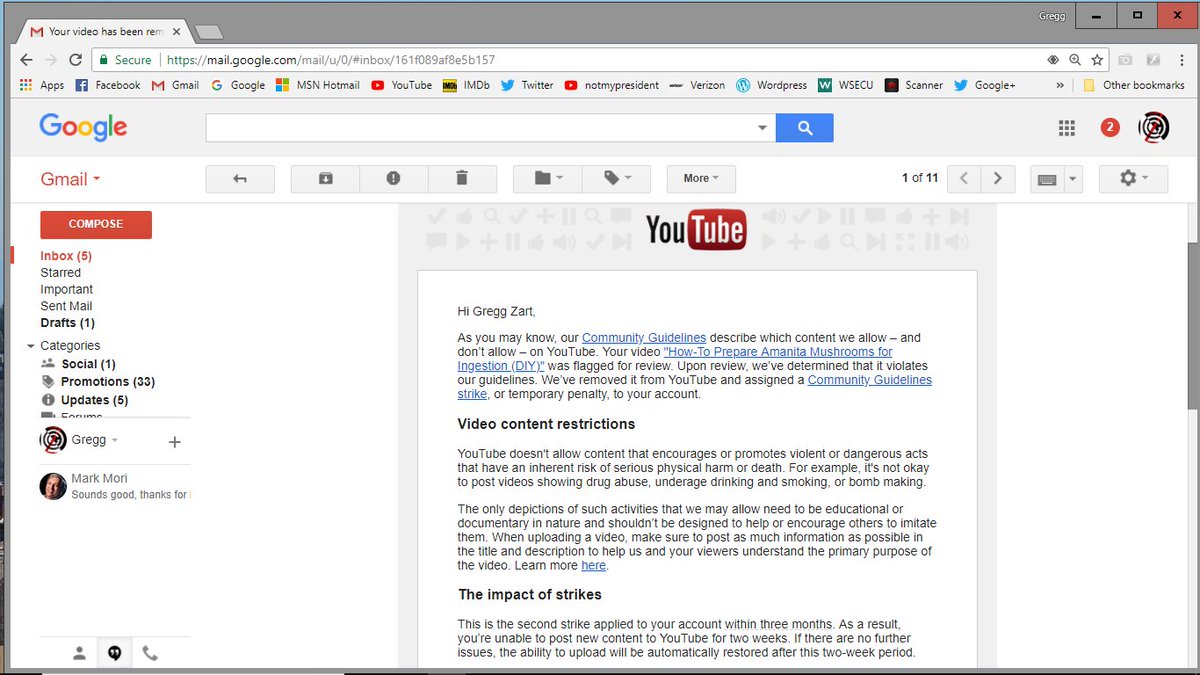
Task: Open the Labels tag dropdown
Action: click(616, 178)
